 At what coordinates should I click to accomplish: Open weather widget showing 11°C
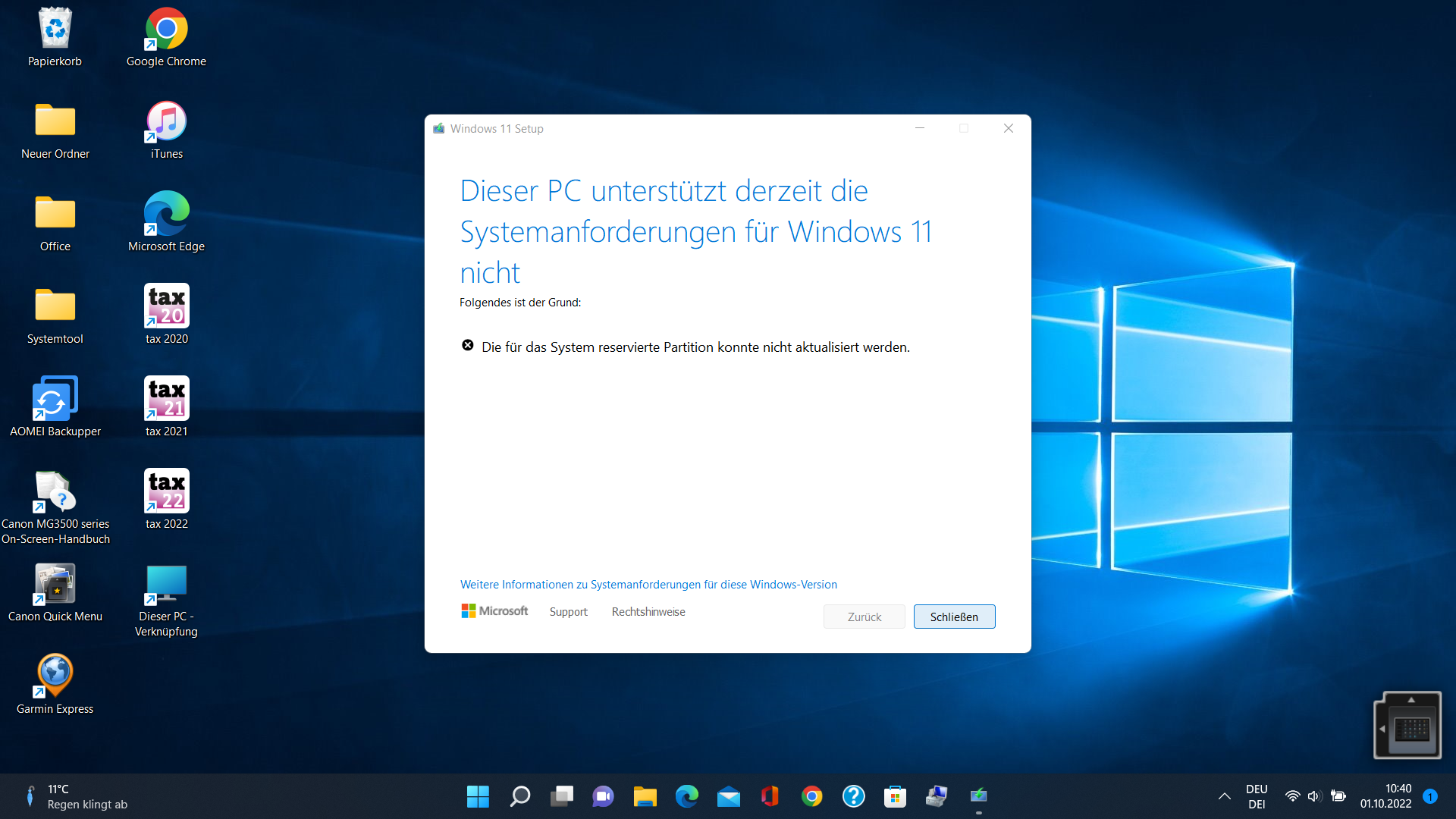point(76,796)
